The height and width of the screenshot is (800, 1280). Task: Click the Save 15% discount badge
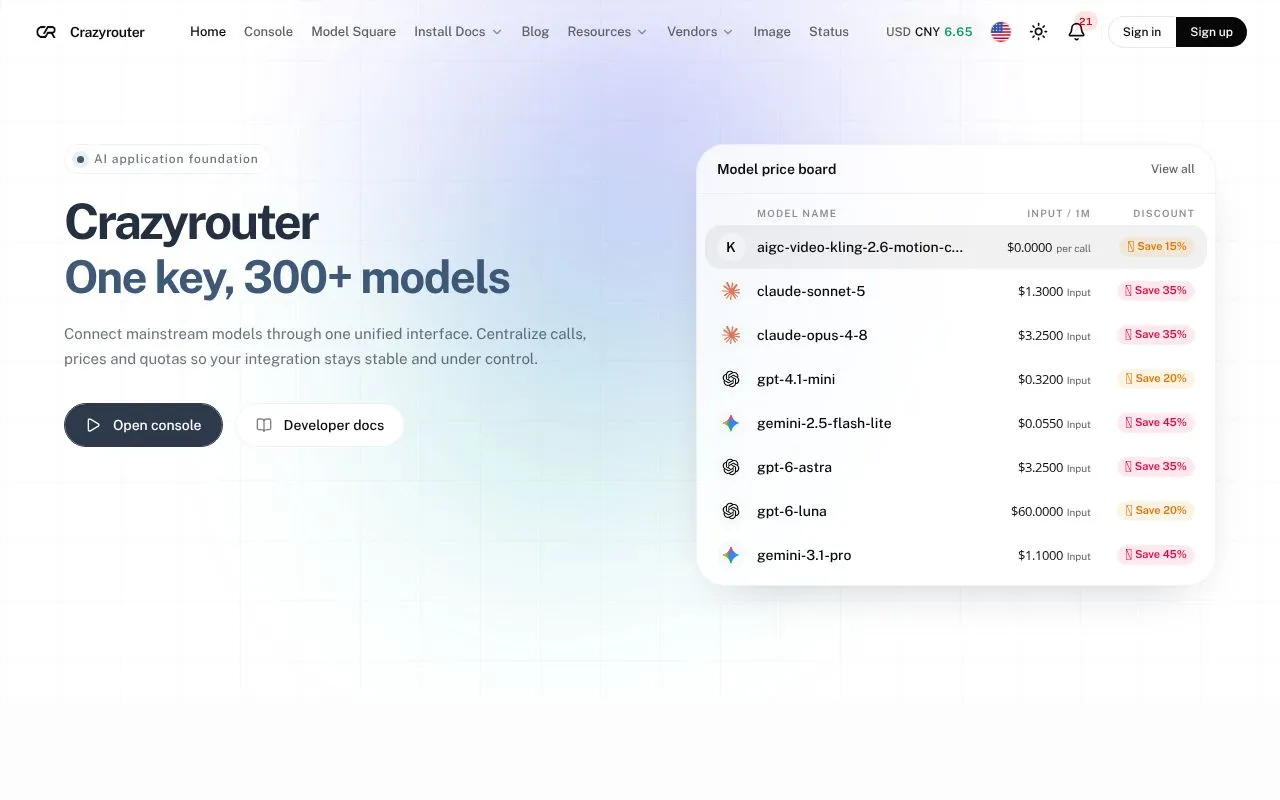click(x=1157, y=247)
